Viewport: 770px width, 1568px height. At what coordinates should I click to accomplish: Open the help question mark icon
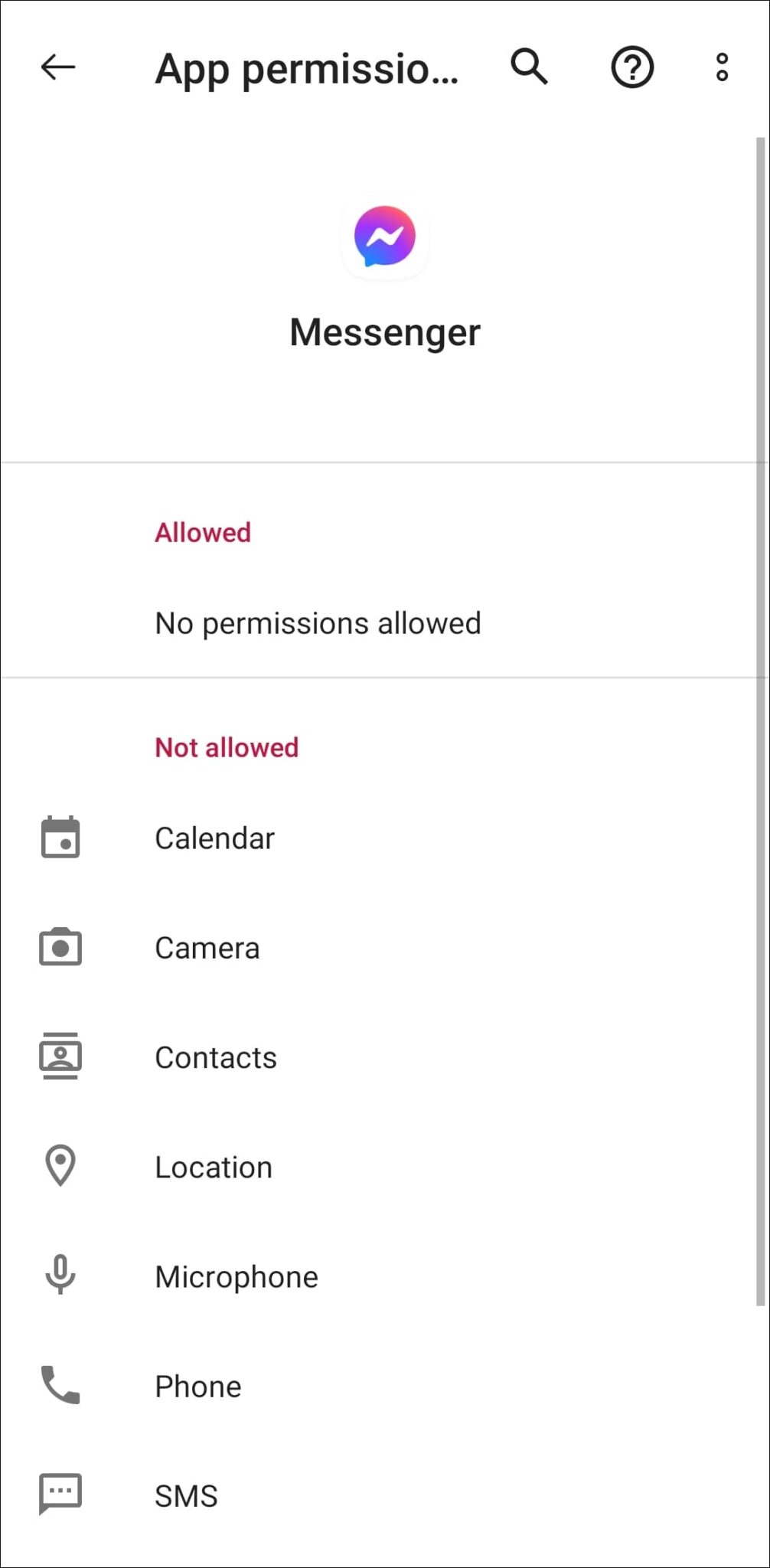[x=631, y=67]
